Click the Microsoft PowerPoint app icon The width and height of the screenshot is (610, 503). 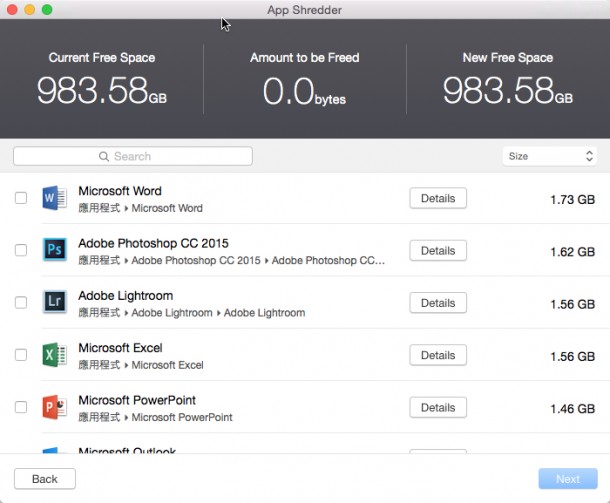(x=54, y=407)
